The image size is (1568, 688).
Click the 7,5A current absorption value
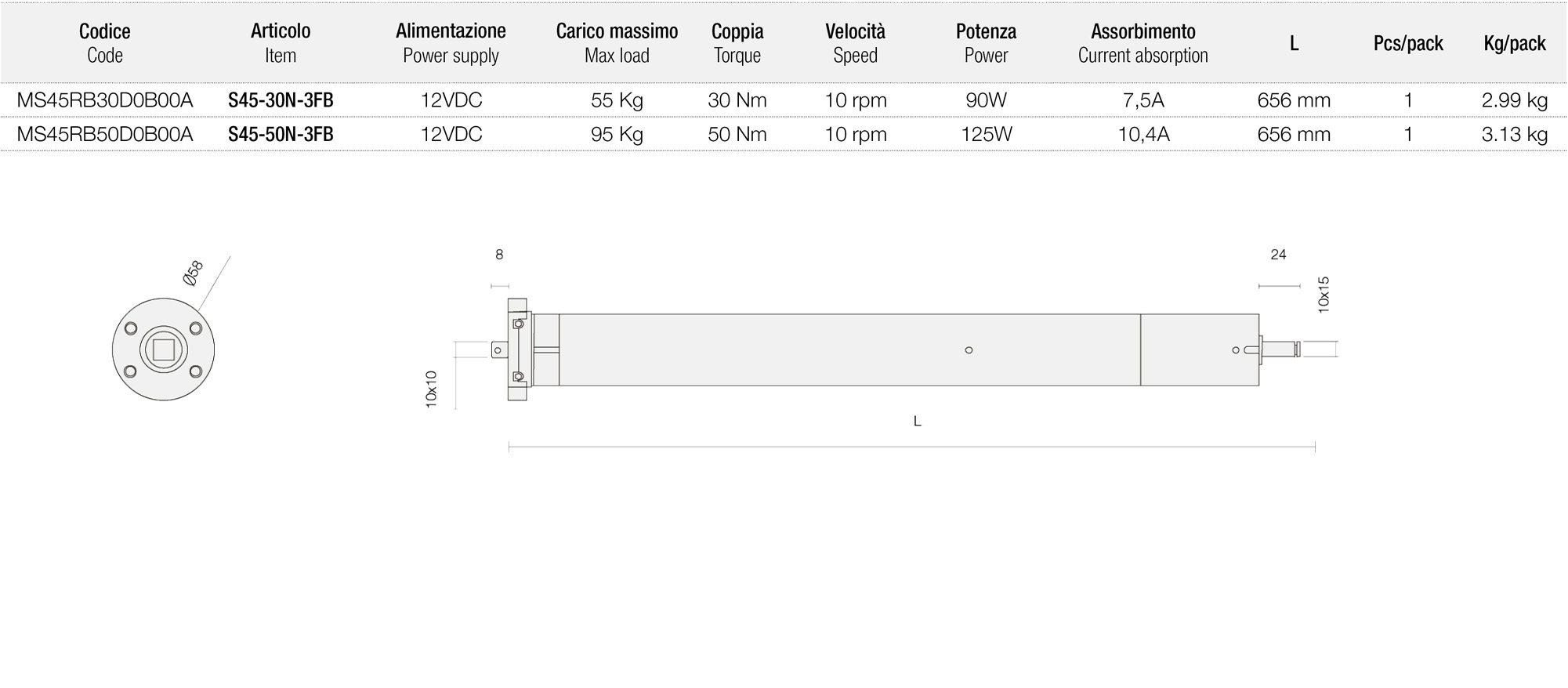1143,100
